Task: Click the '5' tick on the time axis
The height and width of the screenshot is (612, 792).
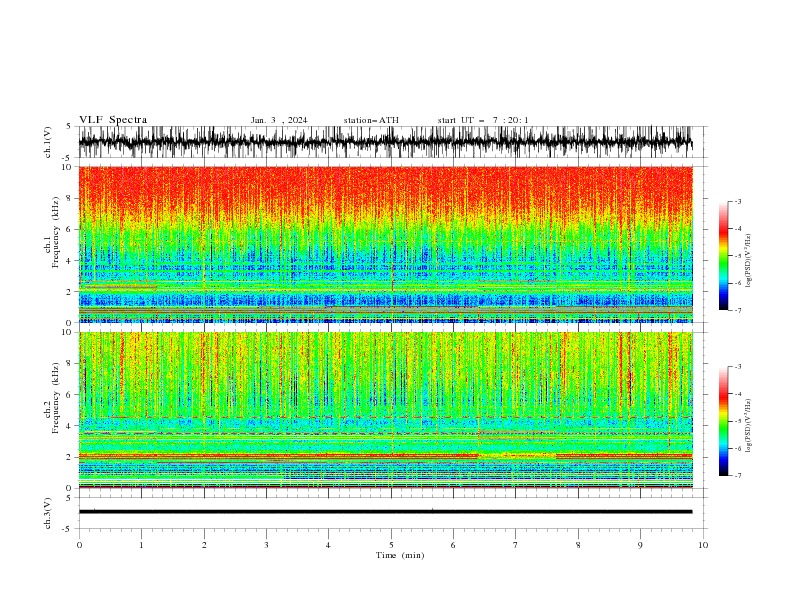Action: pos(391,545)
